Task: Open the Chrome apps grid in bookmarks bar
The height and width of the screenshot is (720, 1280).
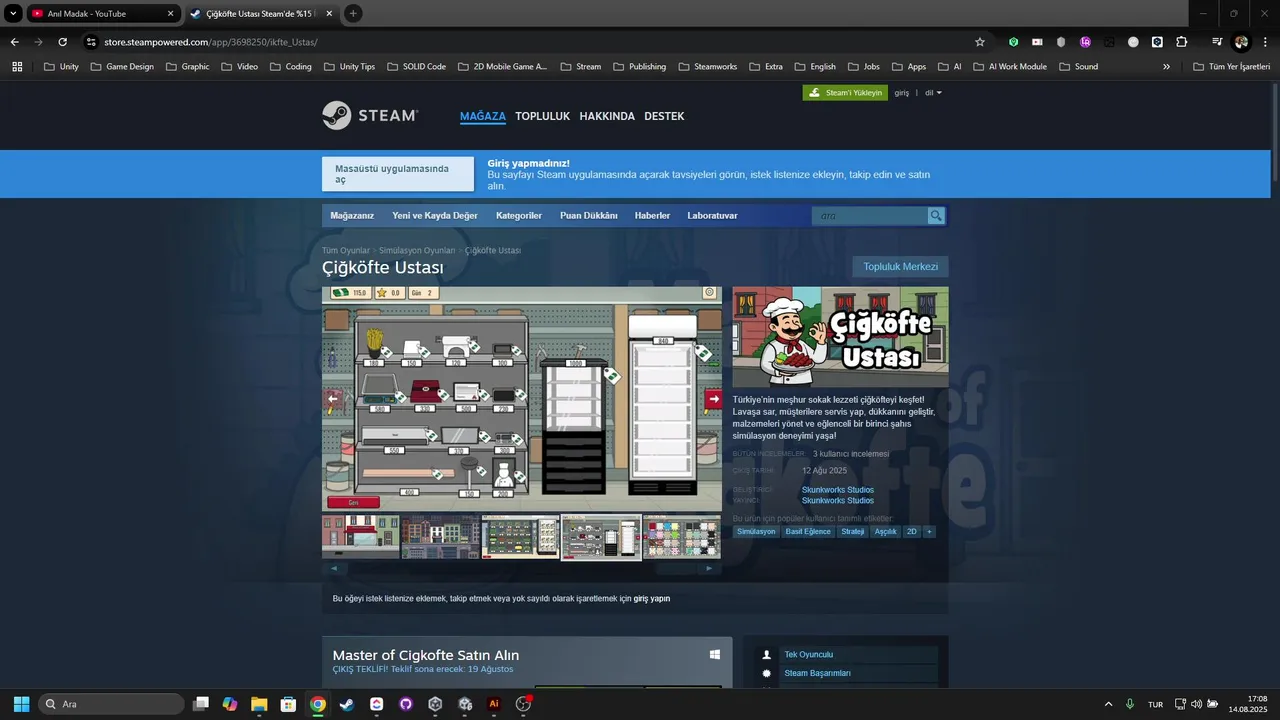Action: [x=17, y=67]
